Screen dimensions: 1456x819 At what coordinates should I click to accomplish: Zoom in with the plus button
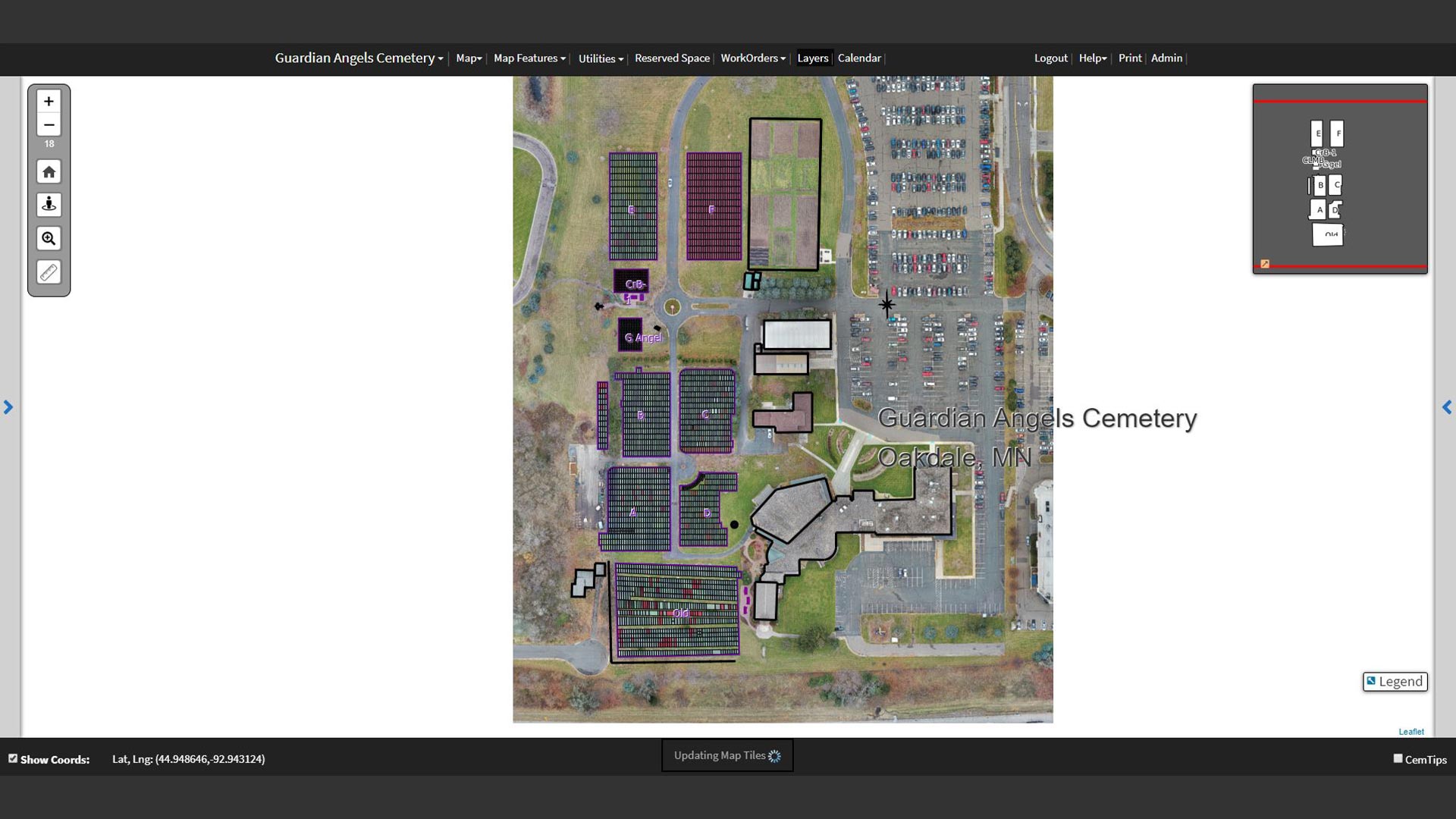(x=49, y=101)
